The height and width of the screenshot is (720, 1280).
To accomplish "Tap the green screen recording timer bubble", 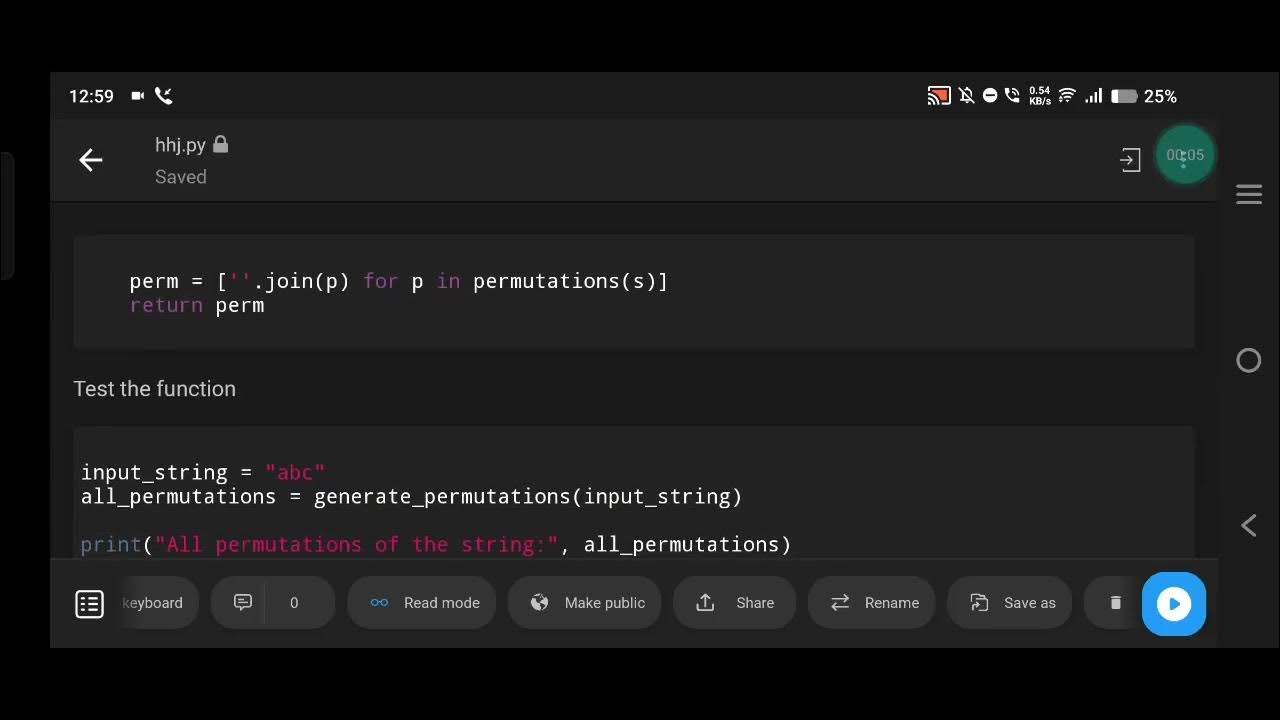I will [x=1185, y=155].
